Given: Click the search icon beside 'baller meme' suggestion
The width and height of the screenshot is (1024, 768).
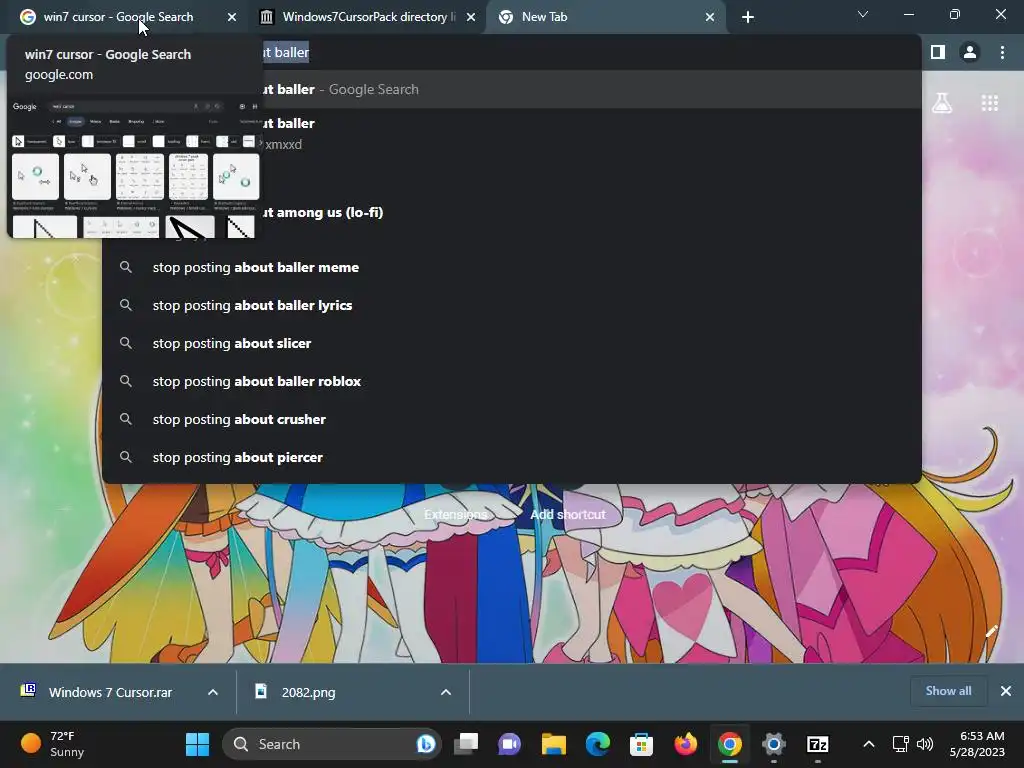Looking at the screenshot, I should (126, 267).
